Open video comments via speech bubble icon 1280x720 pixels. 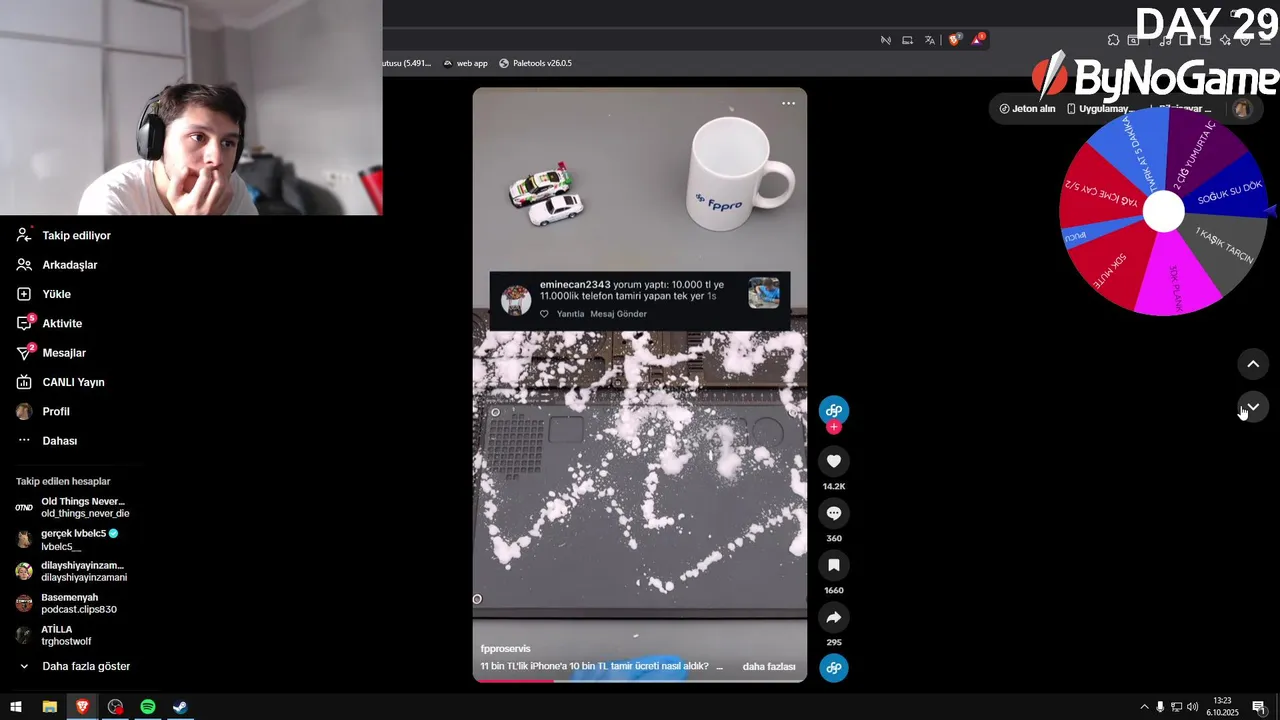click(x=834, y=513)
